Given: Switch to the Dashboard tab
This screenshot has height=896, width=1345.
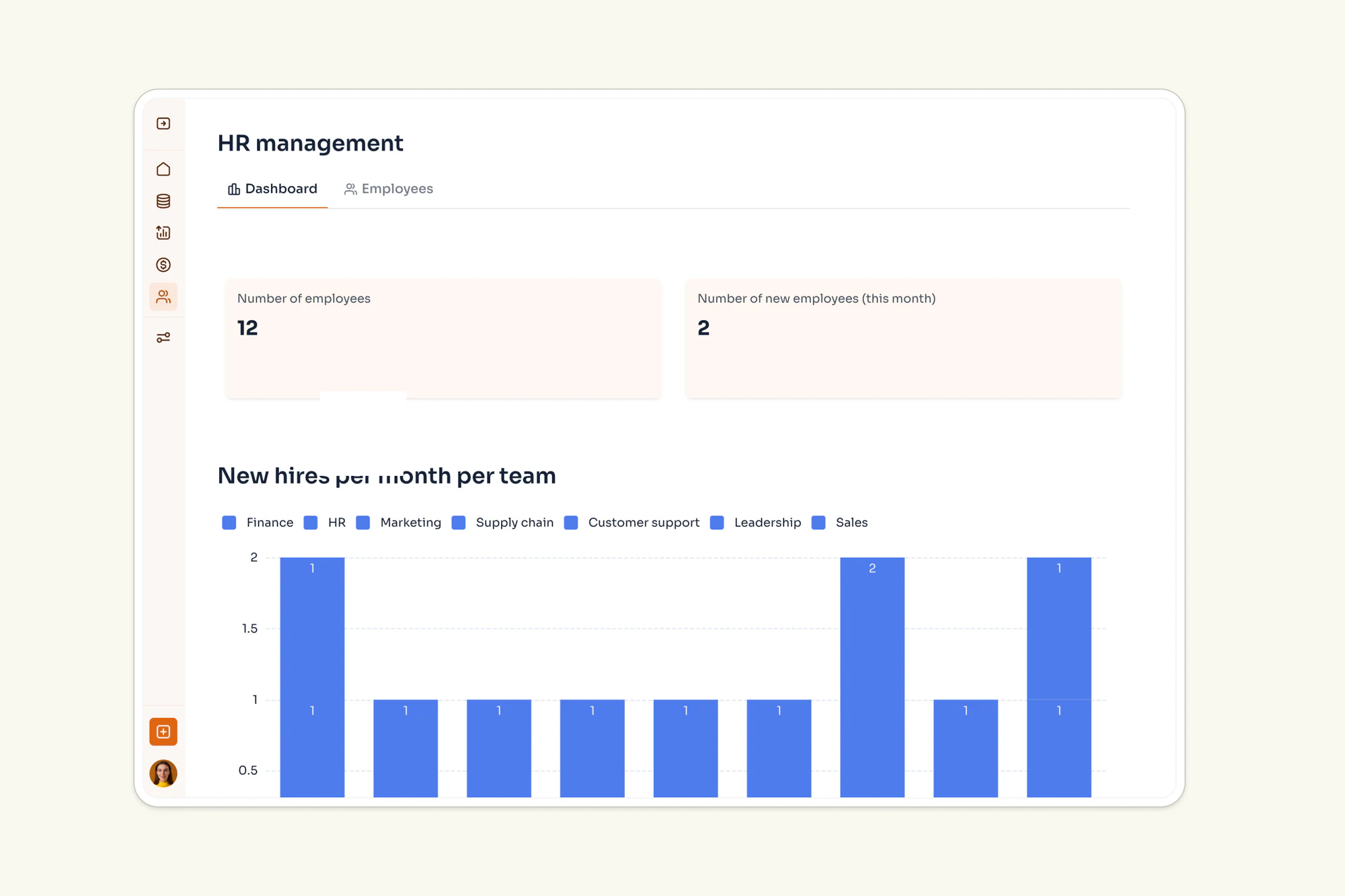Looking at the screenshot, I should [x=272, y=189].
